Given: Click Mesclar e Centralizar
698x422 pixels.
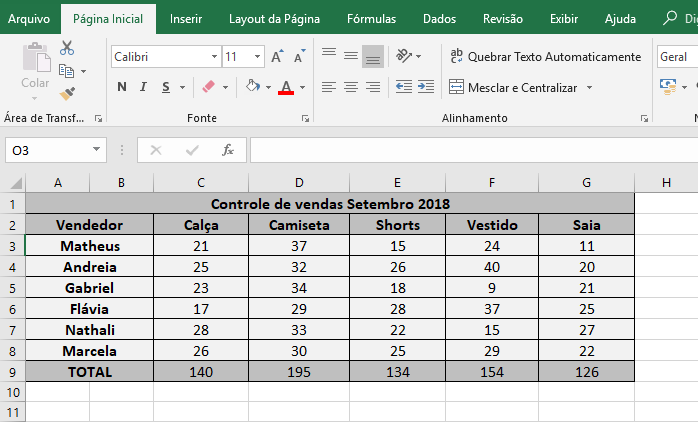Looking at the screenshot, I should [x=513, y=88].
